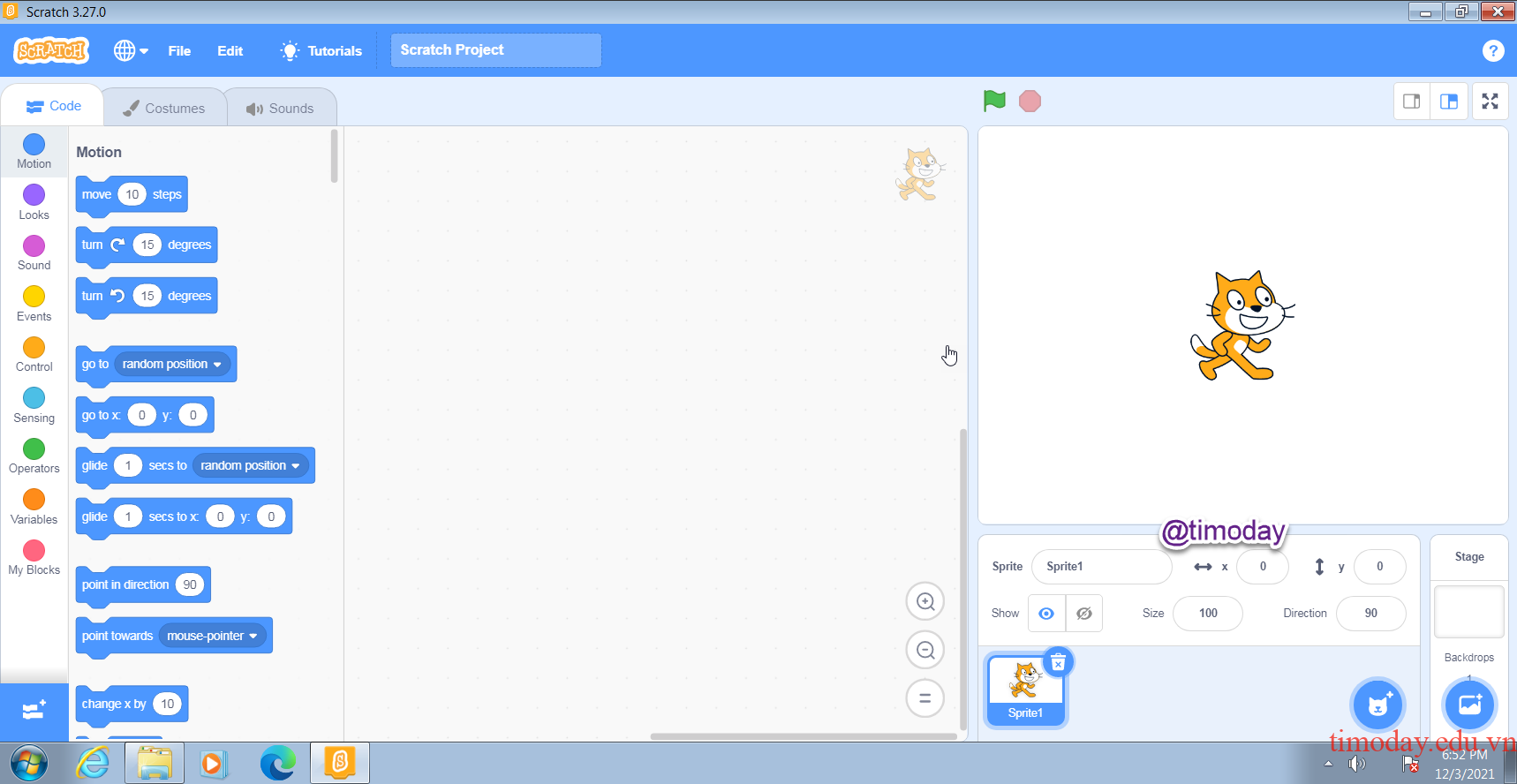
Task: Select the Sprite1 thumbnail
Action: point(1025,690)
